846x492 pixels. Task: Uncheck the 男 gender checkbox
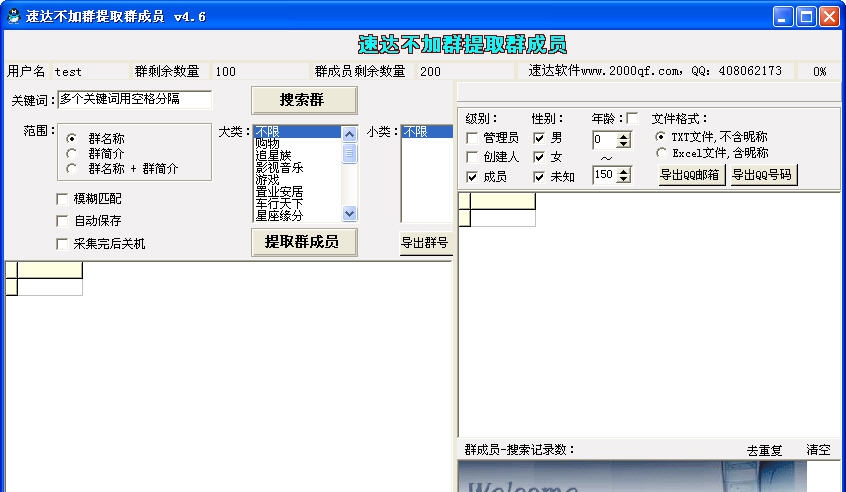538,138
